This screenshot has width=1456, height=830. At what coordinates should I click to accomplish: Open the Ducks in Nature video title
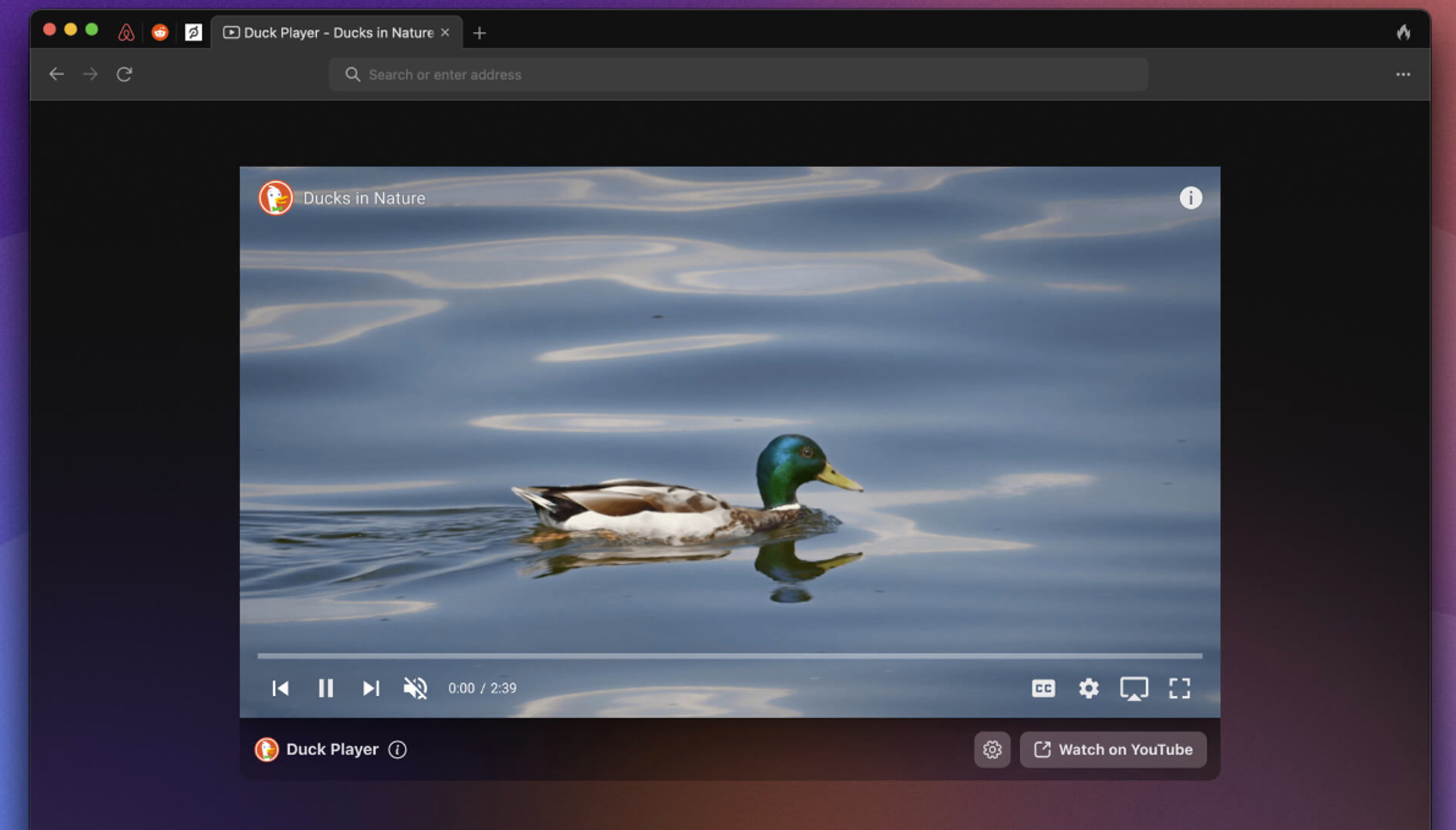coord(364,198)
